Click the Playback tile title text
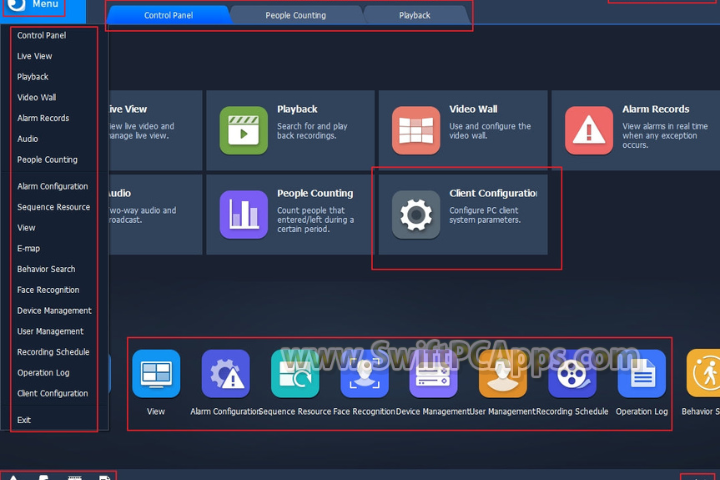 click(297, 109)
